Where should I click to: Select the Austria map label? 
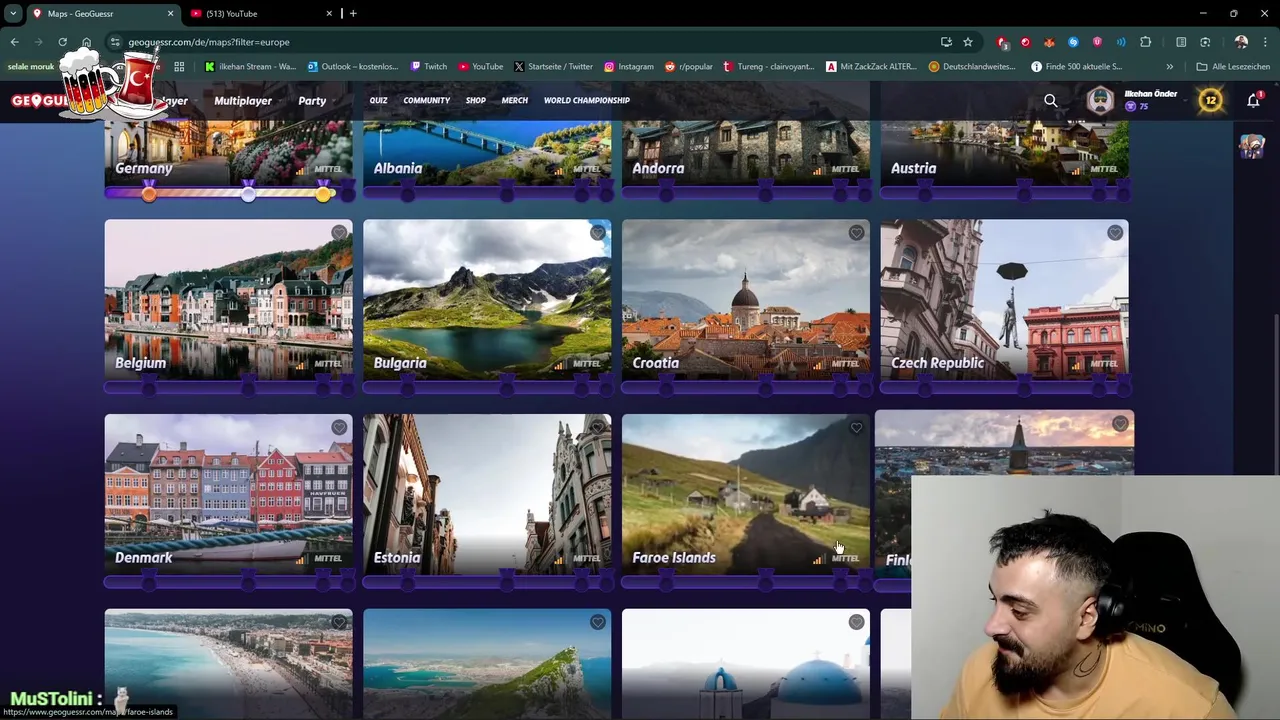point(913,168)
